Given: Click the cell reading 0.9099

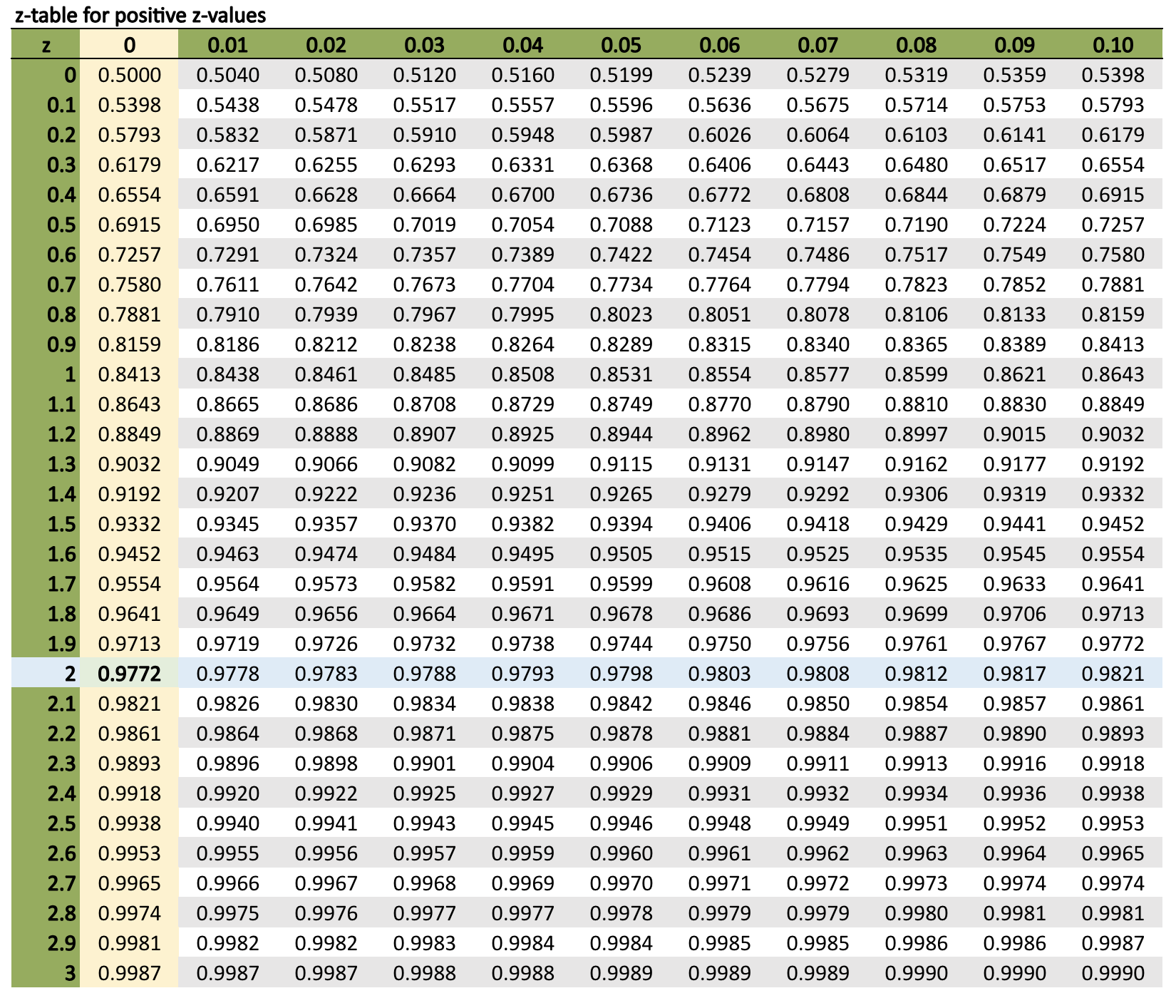Looking at the screenshot, I should (x=522, y=464).
